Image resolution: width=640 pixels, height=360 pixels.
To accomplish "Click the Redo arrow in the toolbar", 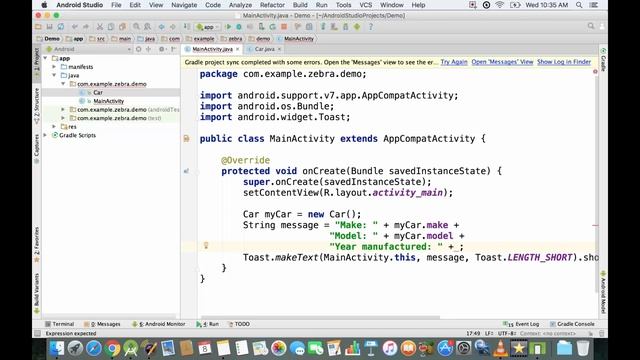I will pyautogui.click(x=86, y=27).
